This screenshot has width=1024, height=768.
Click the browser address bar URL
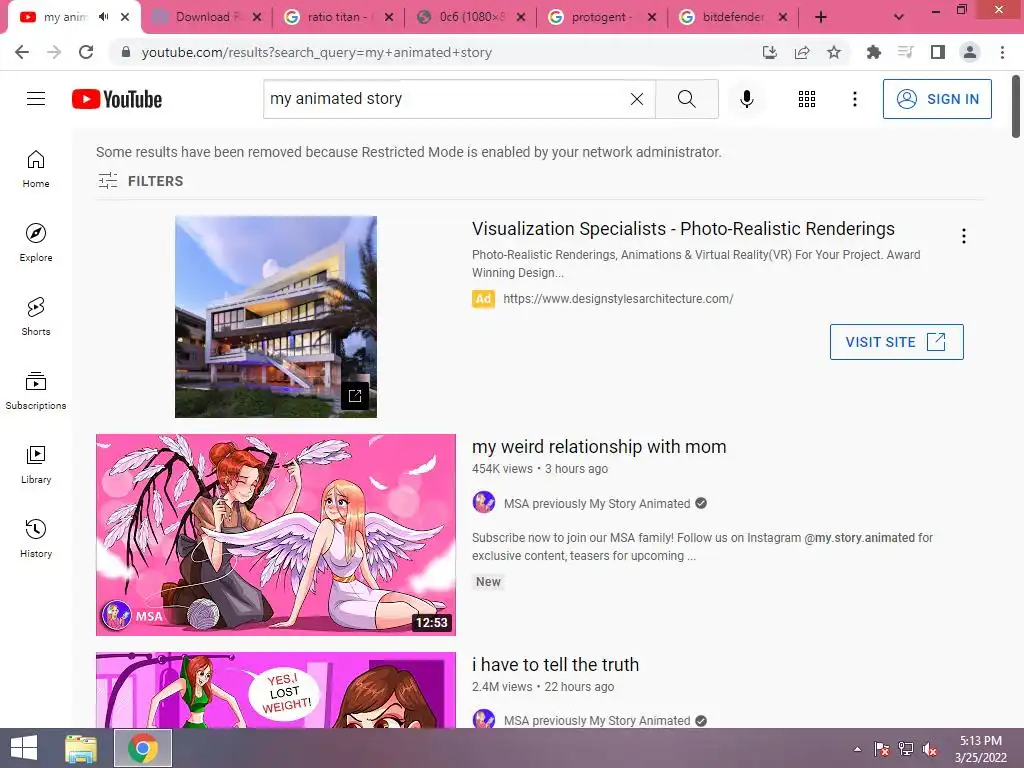click(317, 52)
